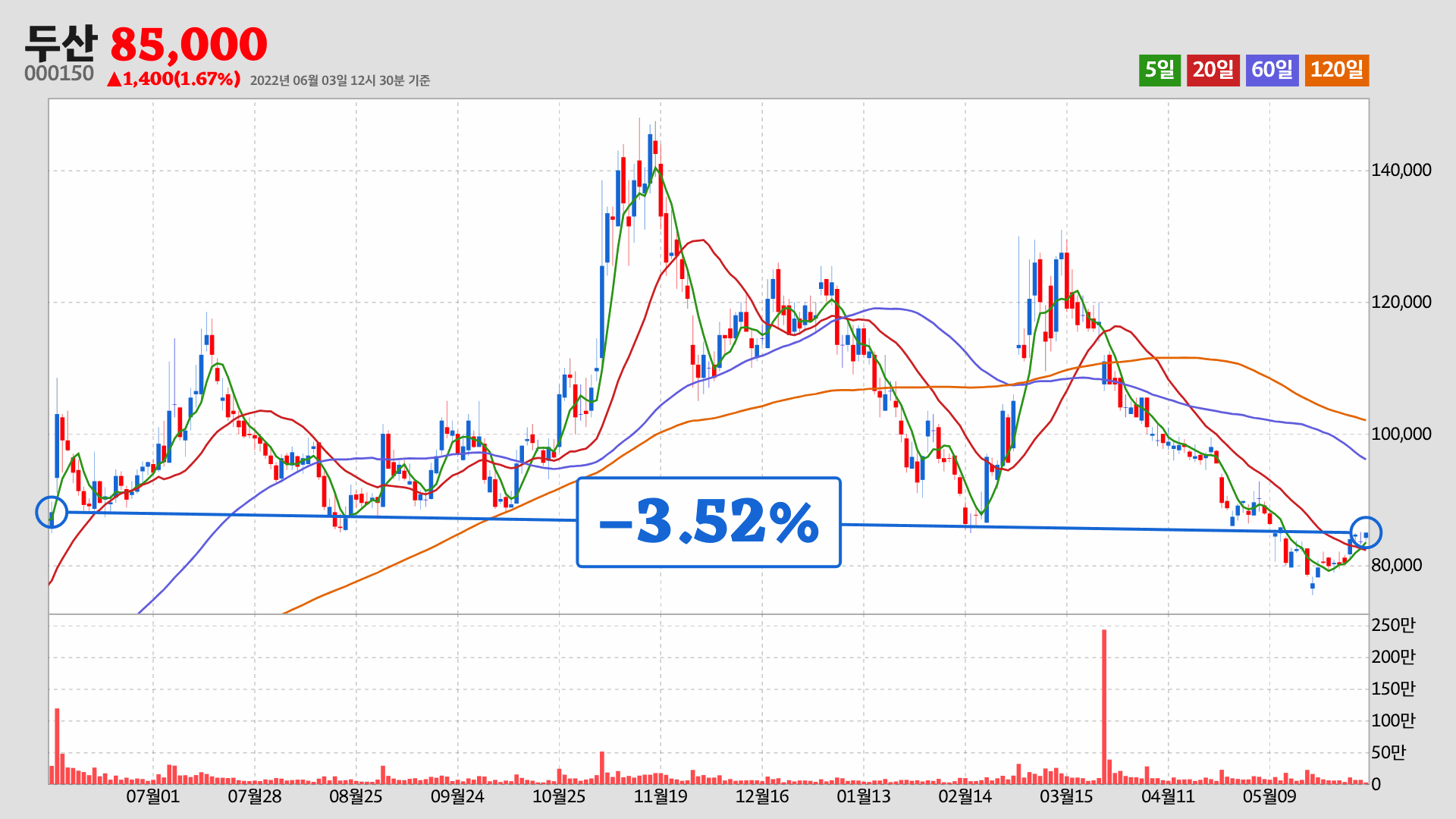Viewport: 1456px width, 819px height.
Task: Click the 120,000 price axis label
Action: pos(1401,302)
